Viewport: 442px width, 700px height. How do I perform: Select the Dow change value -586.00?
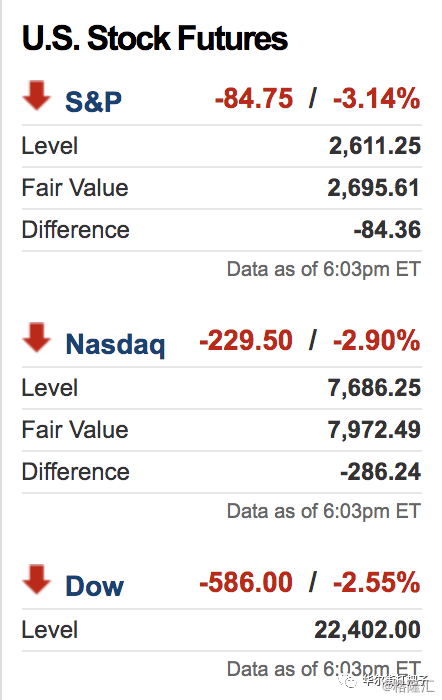pos(246,582)
